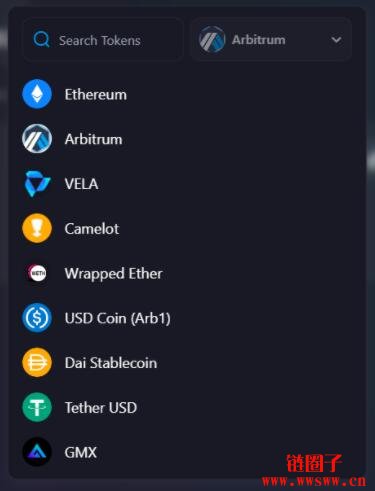Viewport: 375px width, 491px height.
Task: Click the Tether USD green icon
Action: [37, 407]
